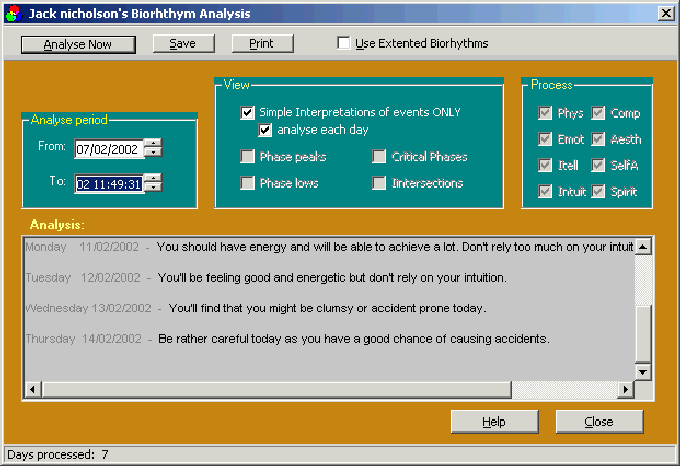Image resolution: width=680 pixels, height=466 pixels.
Task: Select the Monday 11/02/2002 analysis line
Action: point(330,247)
